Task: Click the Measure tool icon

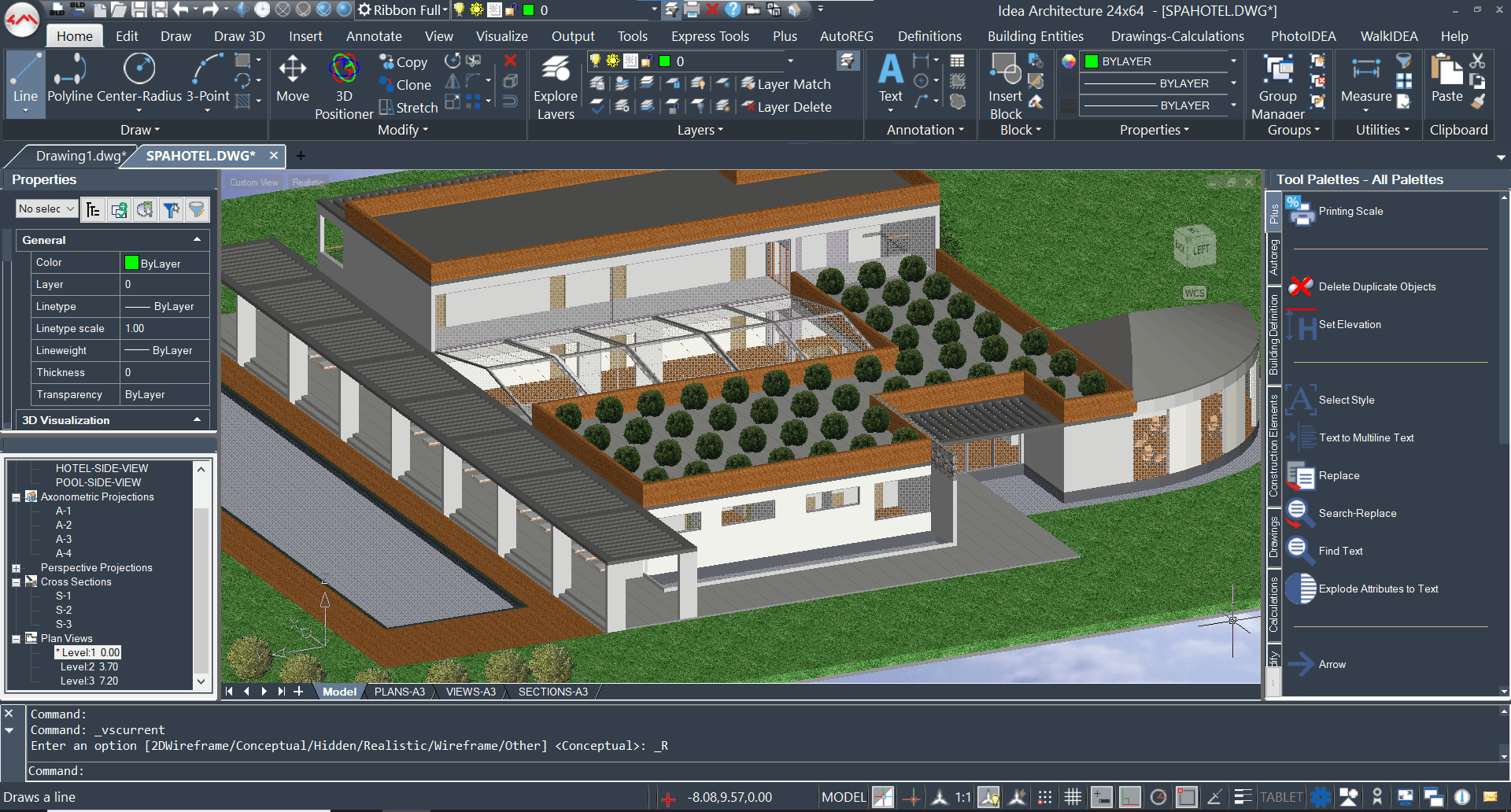Action: [x=1366, y=79]
